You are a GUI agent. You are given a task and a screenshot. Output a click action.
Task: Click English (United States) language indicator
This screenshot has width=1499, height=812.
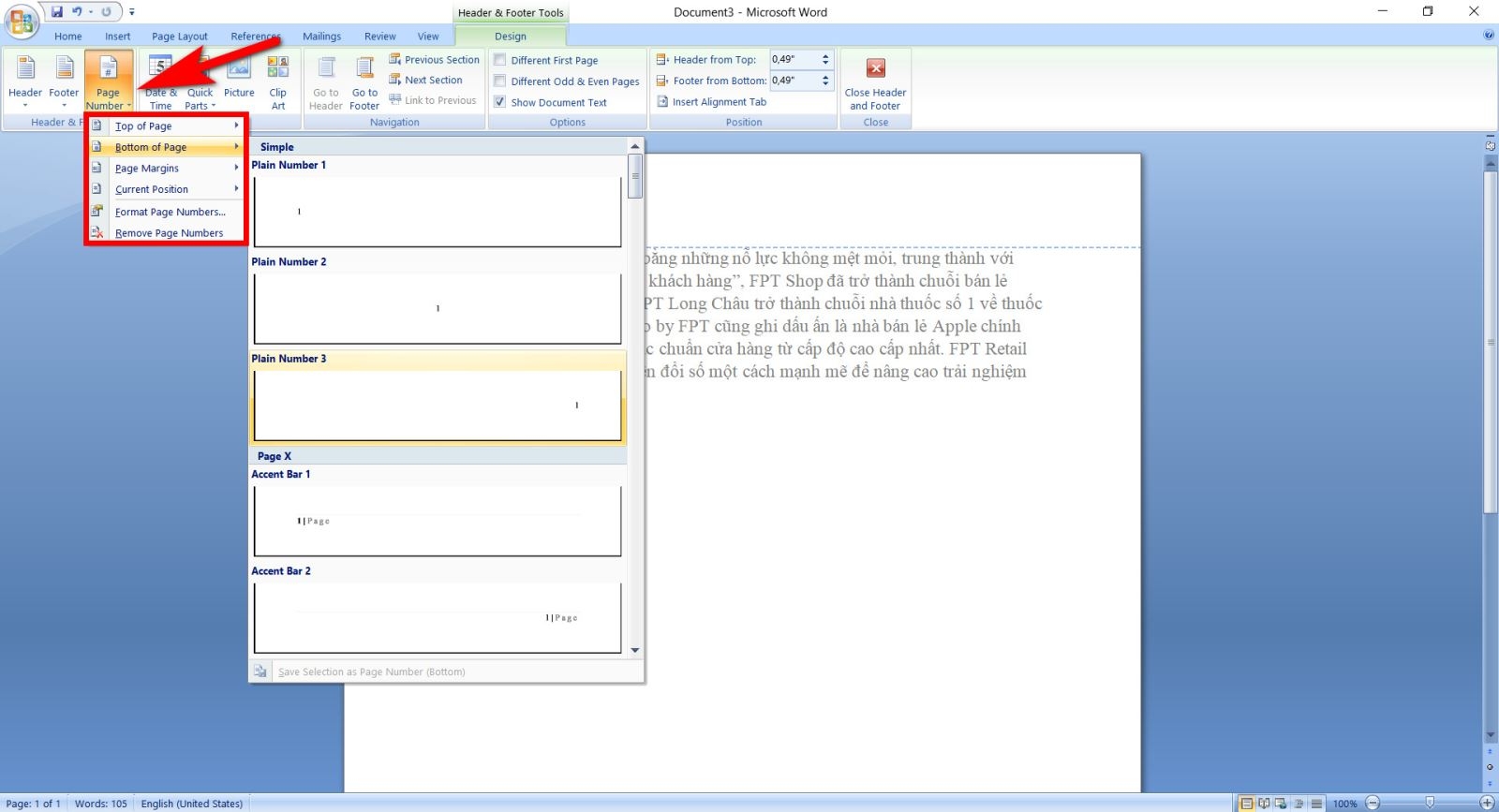coord(191,804)
